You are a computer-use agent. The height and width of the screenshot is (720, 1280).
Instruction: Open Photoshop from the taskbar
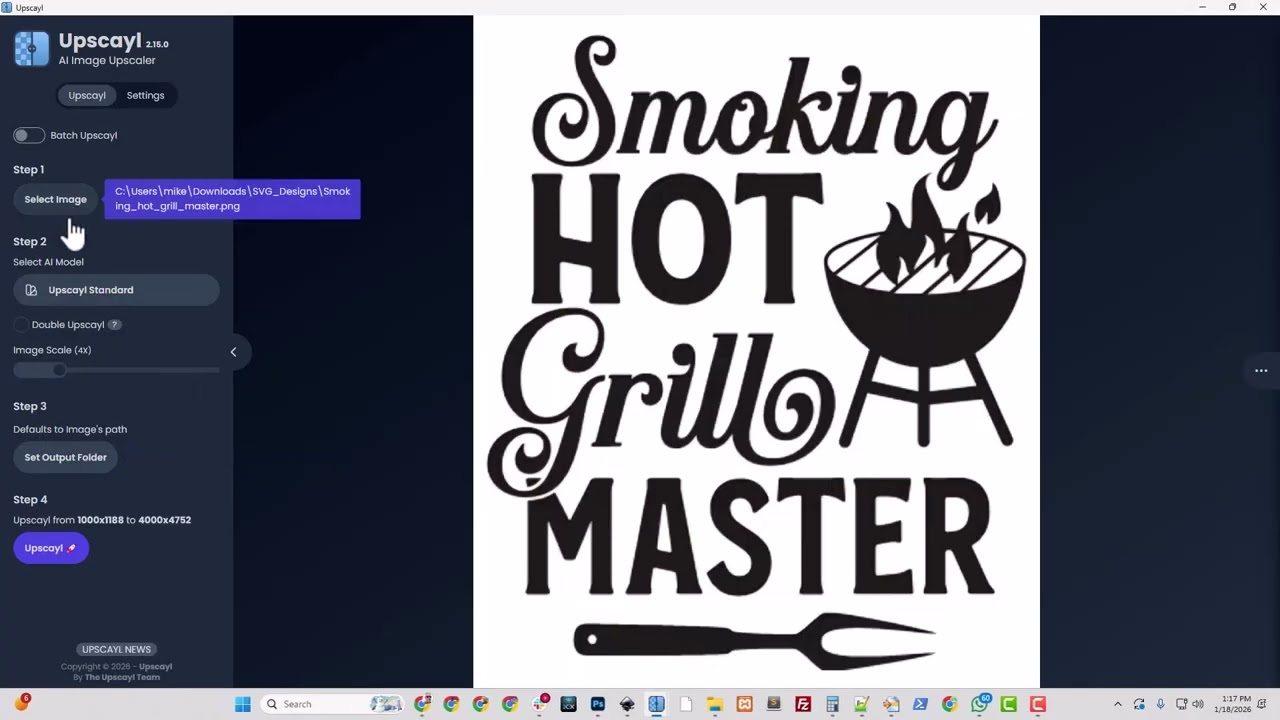click(598, 704)
